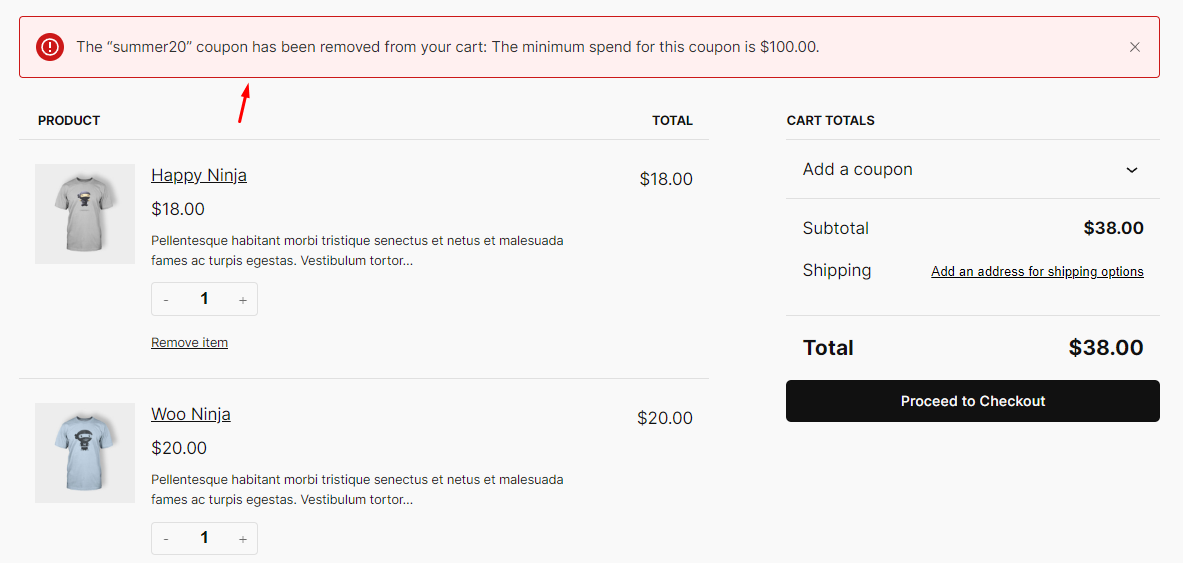Click Add an address for shipping options
This screenshot has height=563, width=1183.
coord(1037,272)
